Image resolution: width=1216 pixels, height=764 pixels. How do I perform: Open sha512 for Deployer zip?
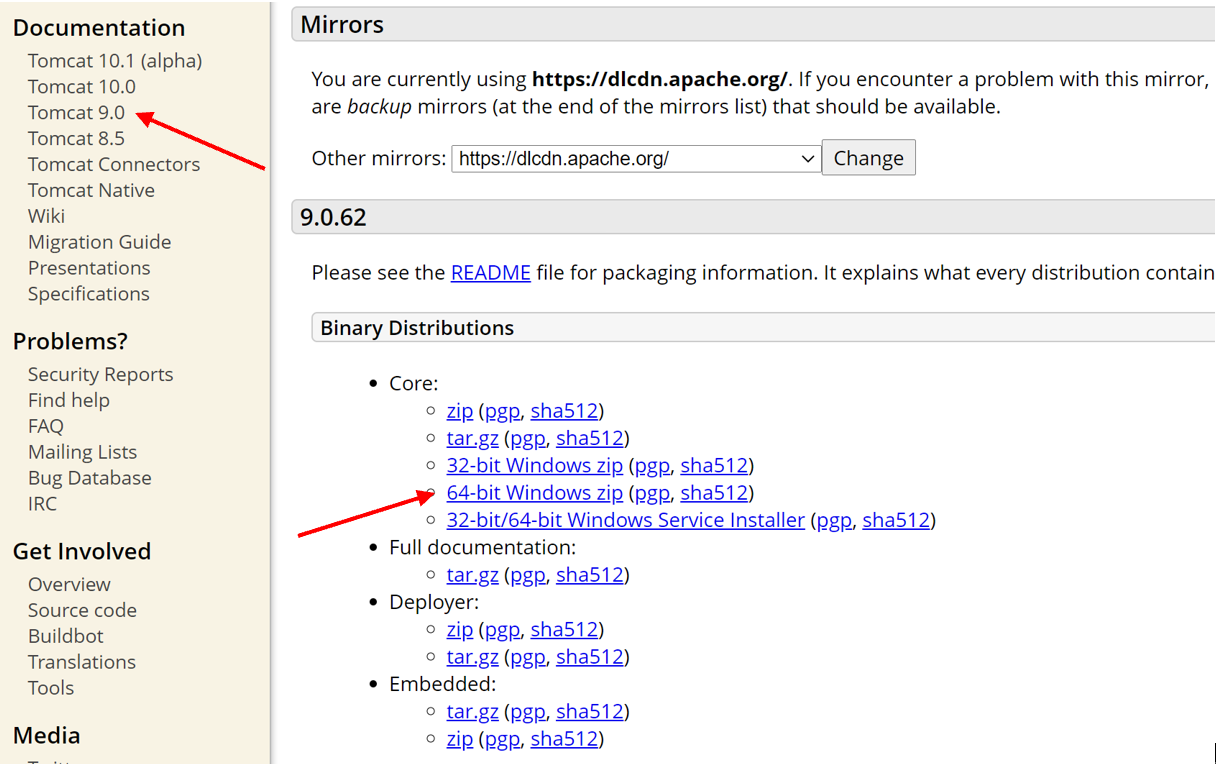(564, 630)
